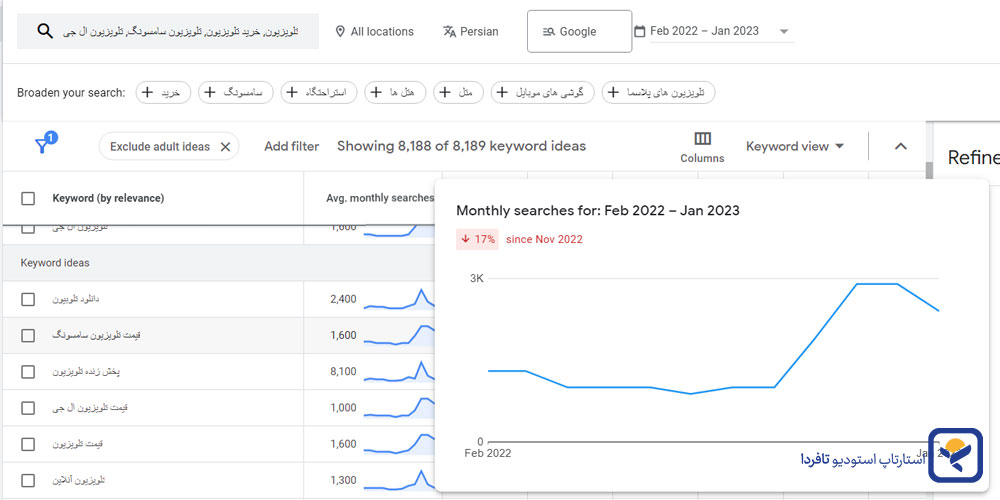The width and height of the screenshot is (1000, 500).
Task: Check the پخش زنده تلویزیون row checkbox
Action: tap(28, 372)
